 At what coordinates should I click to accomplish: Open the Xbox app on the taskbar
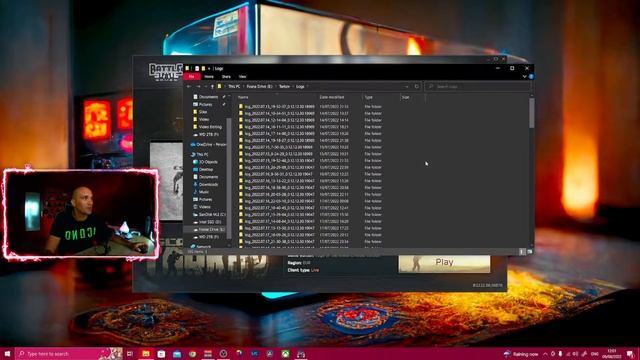point(285,353)
